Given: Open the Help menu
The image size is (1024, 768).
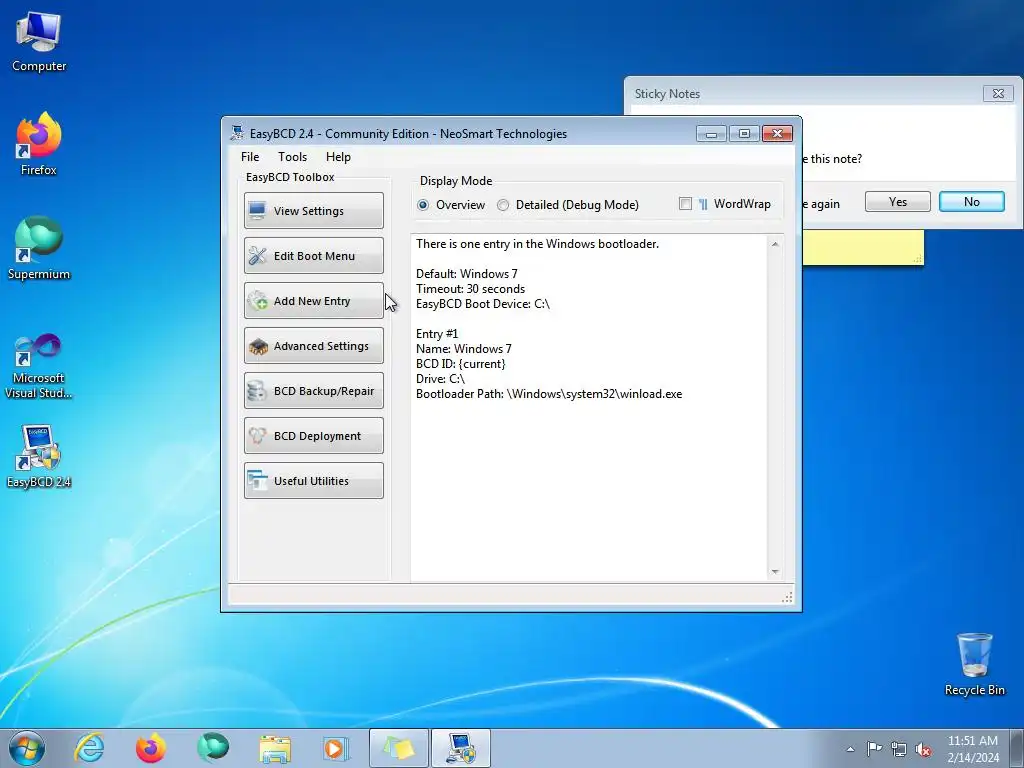Looking at the screenshot, I should [x=338, y=157].
